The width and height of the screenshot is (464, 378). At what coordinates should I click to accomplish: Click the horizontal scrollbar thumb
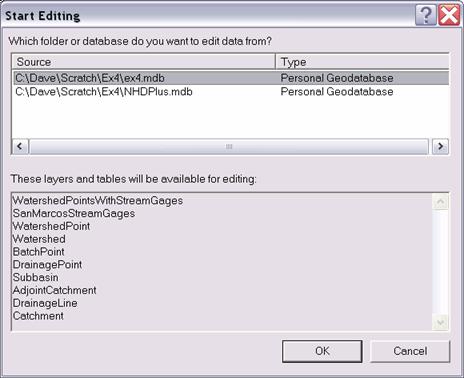click(229, 146)
